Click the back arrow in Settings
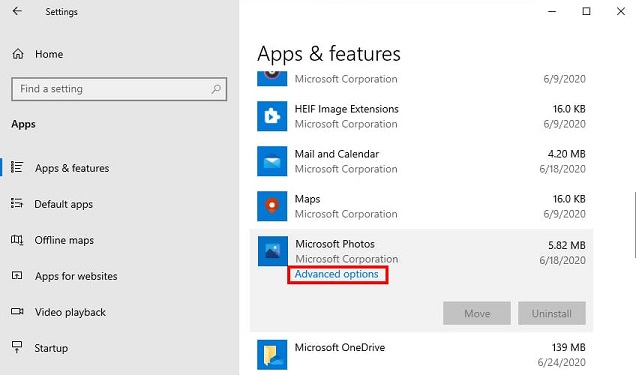 [x=17, y=11]
